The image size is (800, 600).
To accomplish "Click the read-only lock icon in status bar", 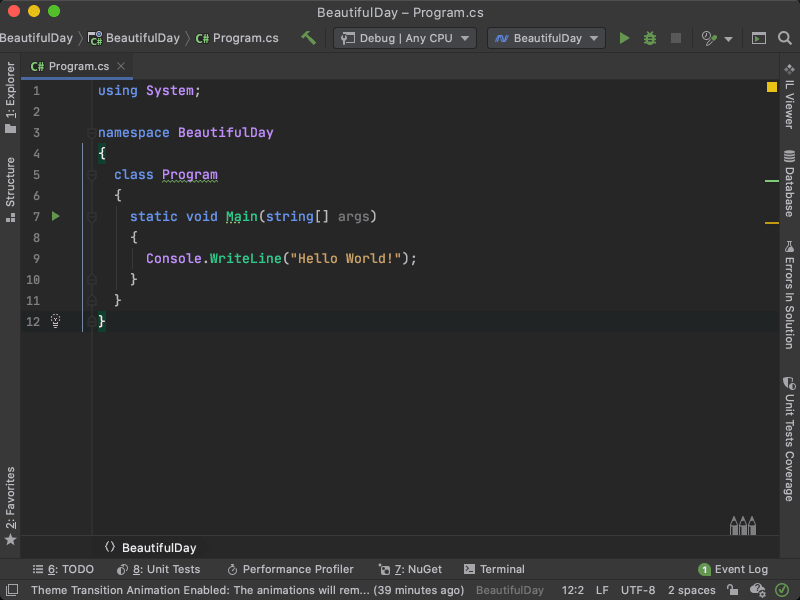I will (x=733, y=590).
